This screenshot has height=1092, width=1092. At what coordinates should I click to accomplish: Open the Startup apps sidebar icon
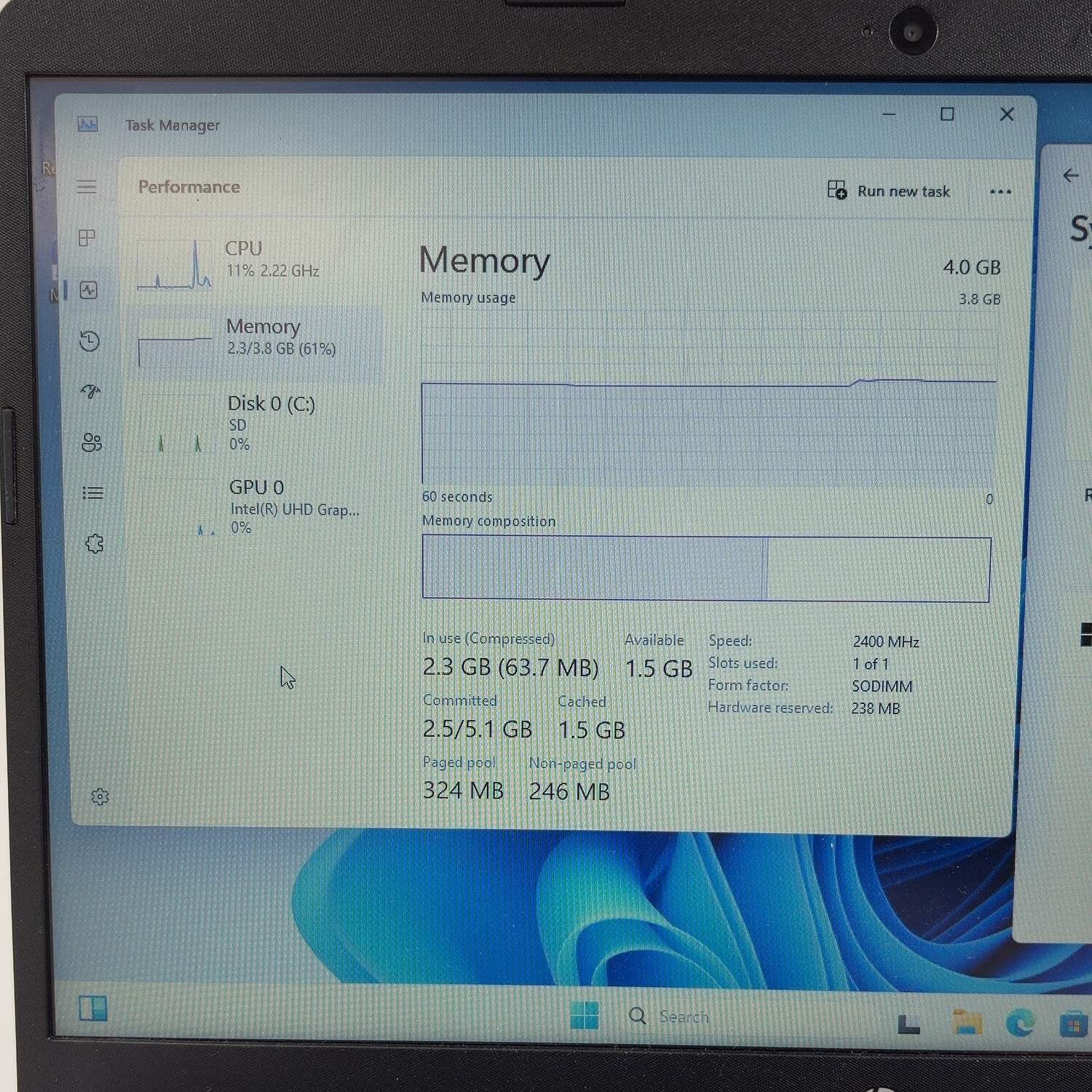[x=91, y=392]
